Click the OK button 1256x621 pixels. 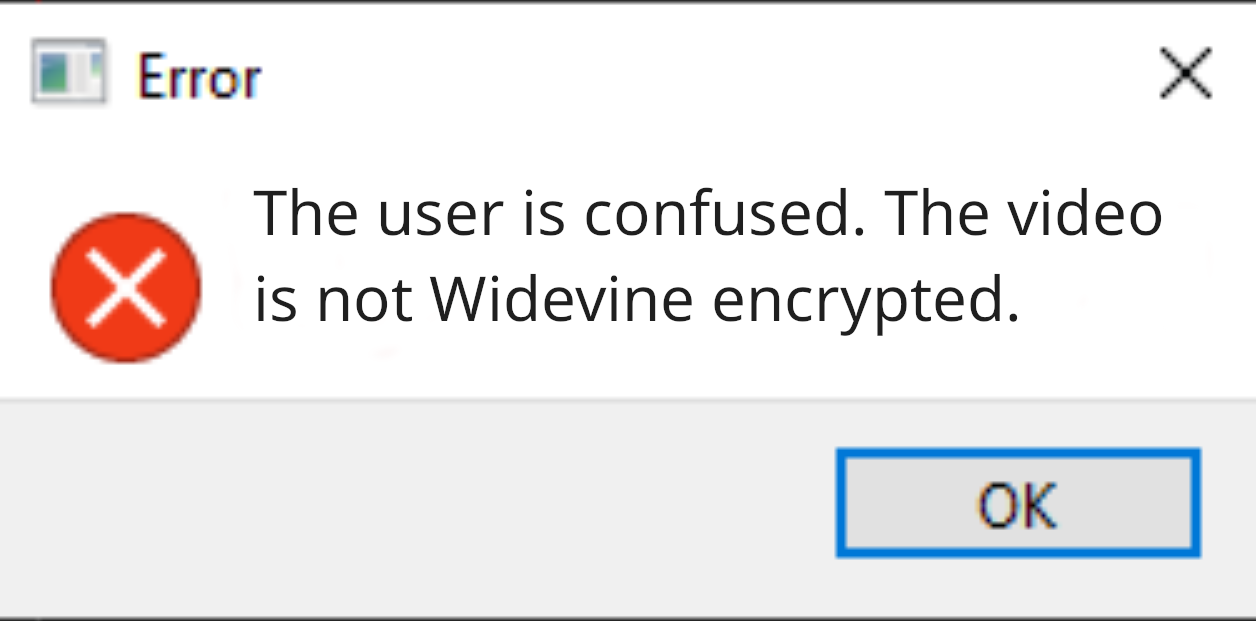click(x=1017, y=503)
